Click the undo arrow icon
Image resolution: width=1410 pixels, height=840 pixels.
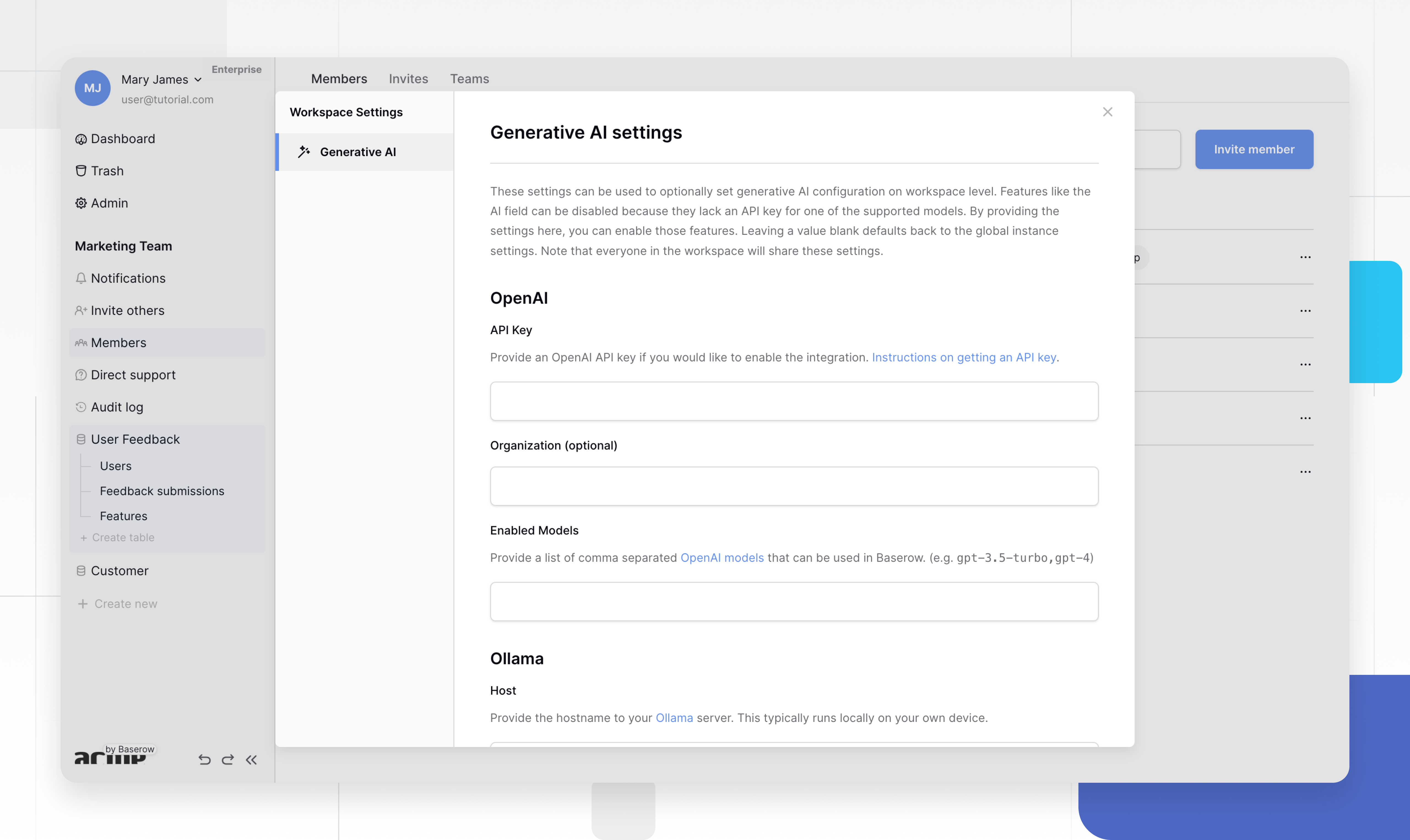tap(204, 760)
